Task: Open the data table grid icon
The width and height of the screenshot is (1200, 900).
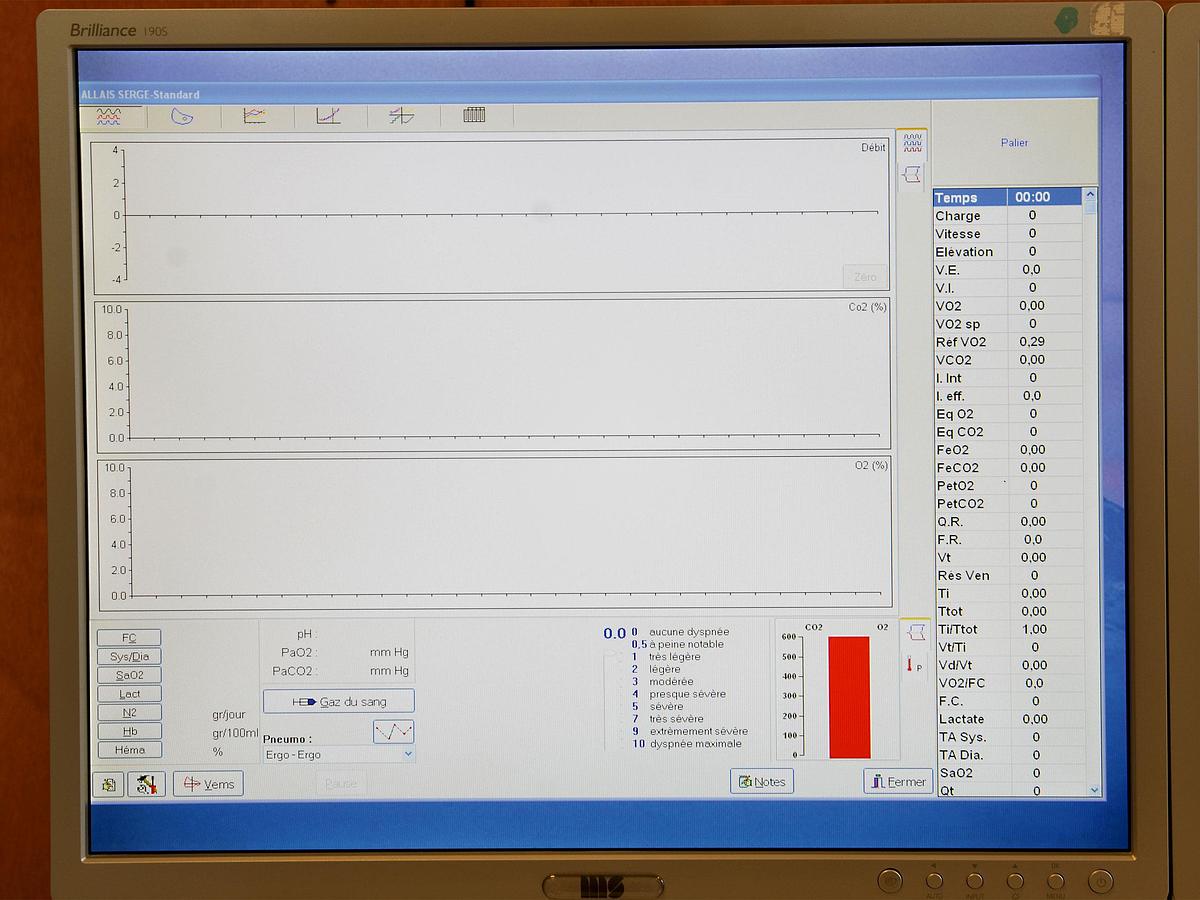Action: tap(474, 116)
